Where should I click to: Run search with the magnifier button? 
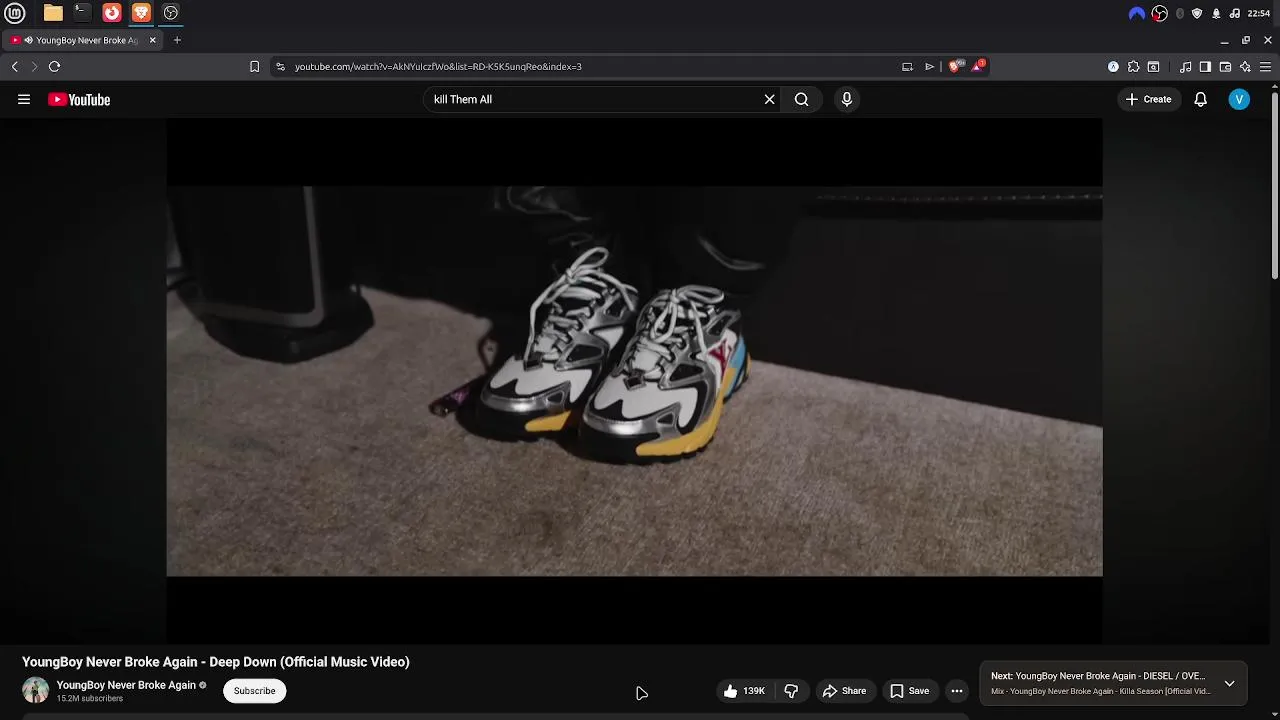(801, 99)
